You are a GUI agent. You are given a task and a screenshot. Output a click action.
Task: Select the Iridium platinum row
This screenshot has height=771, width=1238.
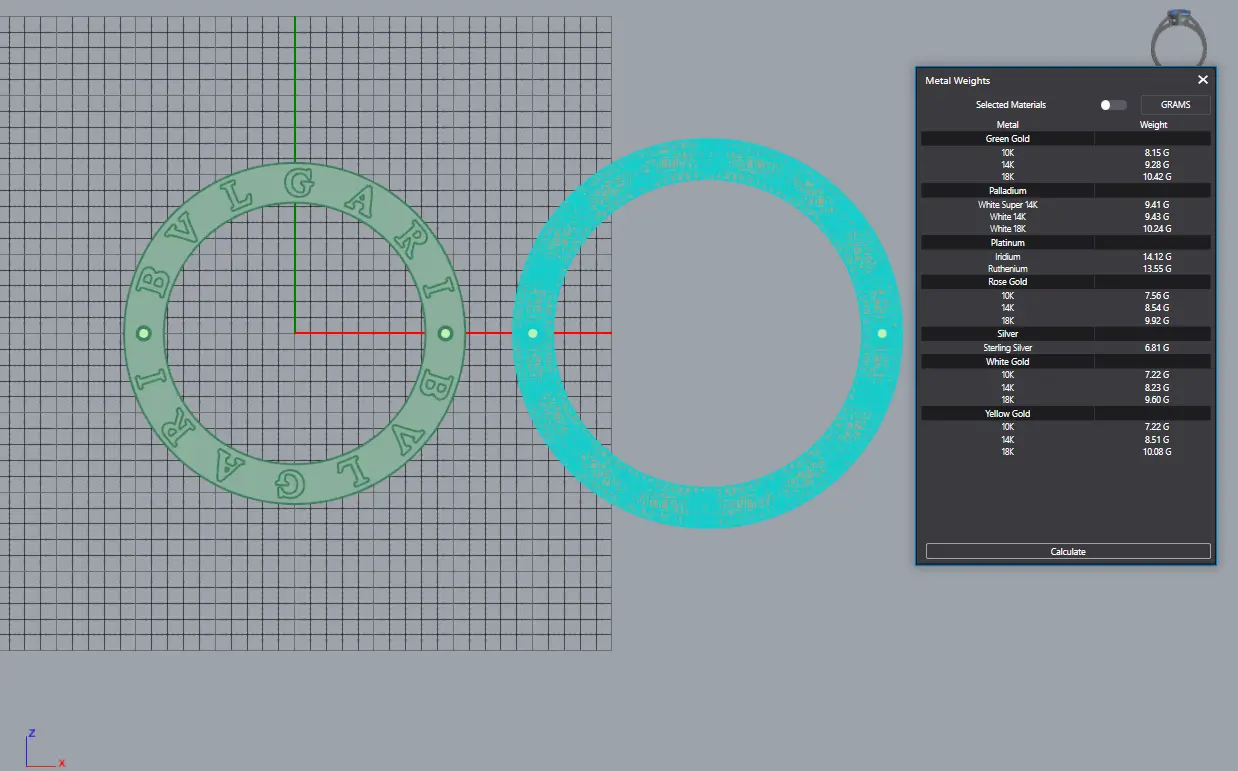[x=1007, y=257]
